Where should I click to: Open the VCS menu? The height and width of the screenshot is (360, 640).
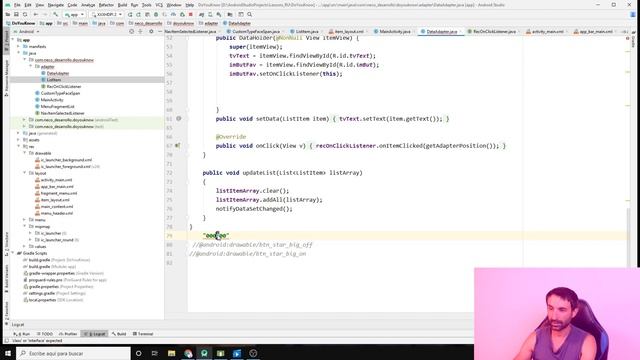click(159, 5)
